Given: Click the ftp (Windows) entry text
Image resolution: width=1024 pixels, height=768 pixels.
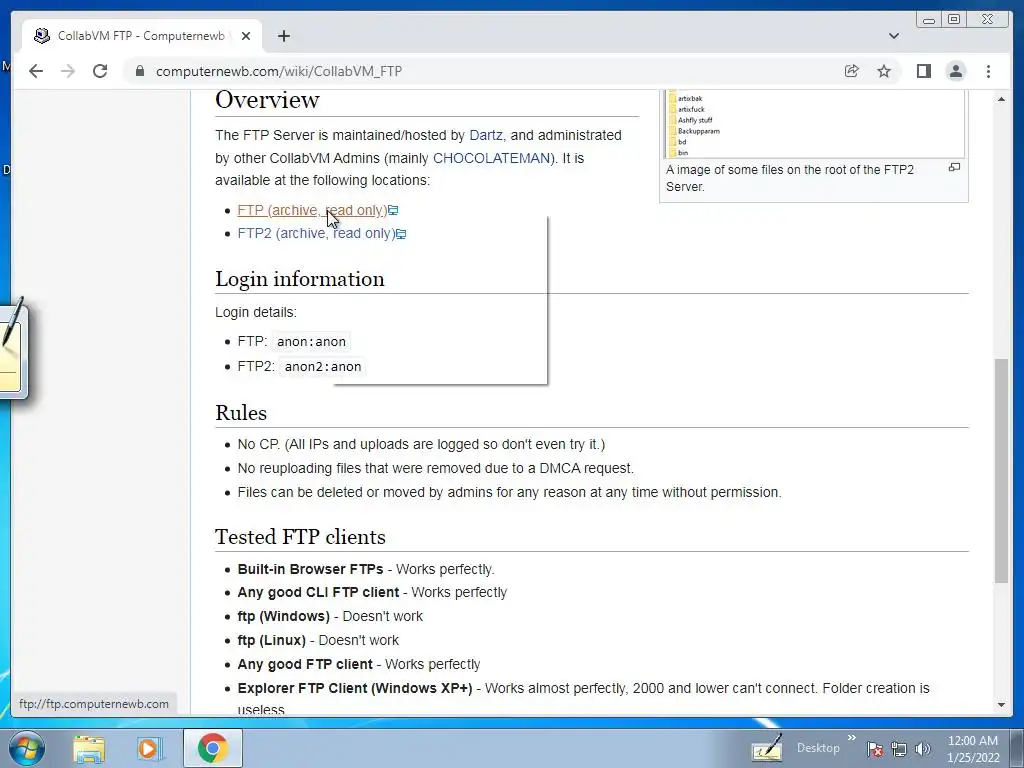Looking at the screenshot, I should [x=283, y=616].
